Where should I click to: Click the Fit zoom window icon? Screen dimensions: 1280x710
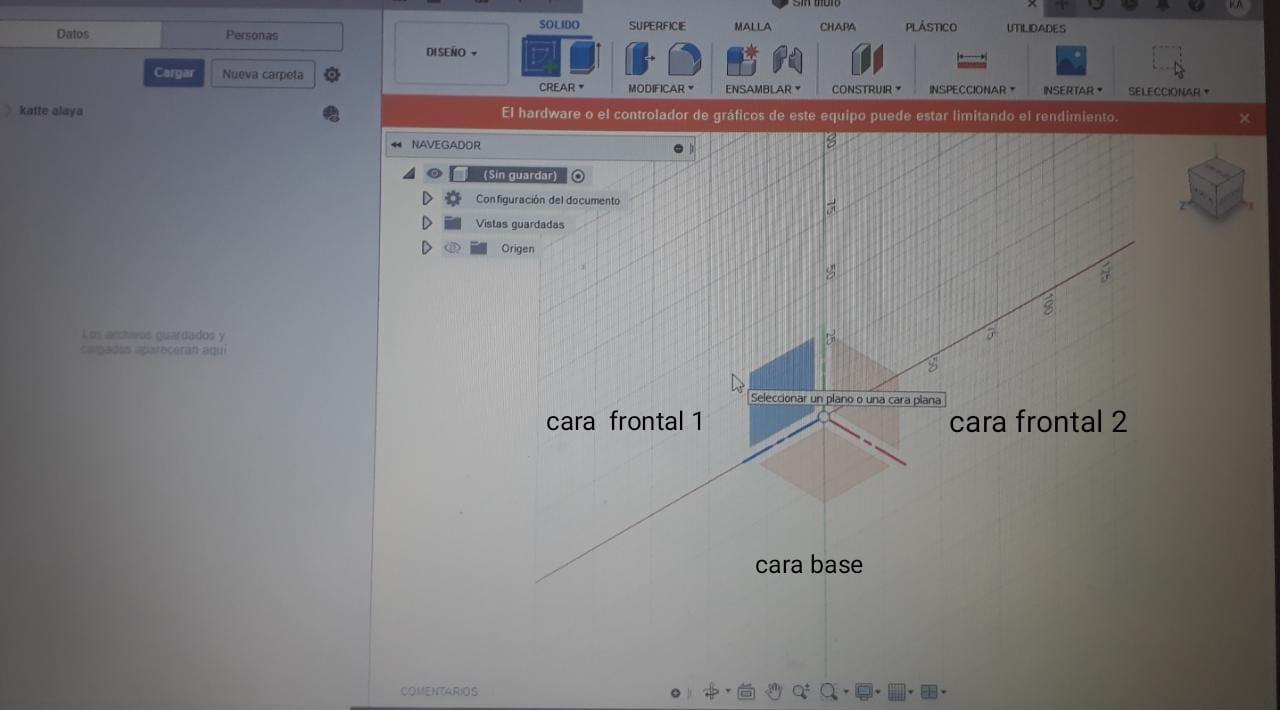pyautogui.click(x=829, y=691)
